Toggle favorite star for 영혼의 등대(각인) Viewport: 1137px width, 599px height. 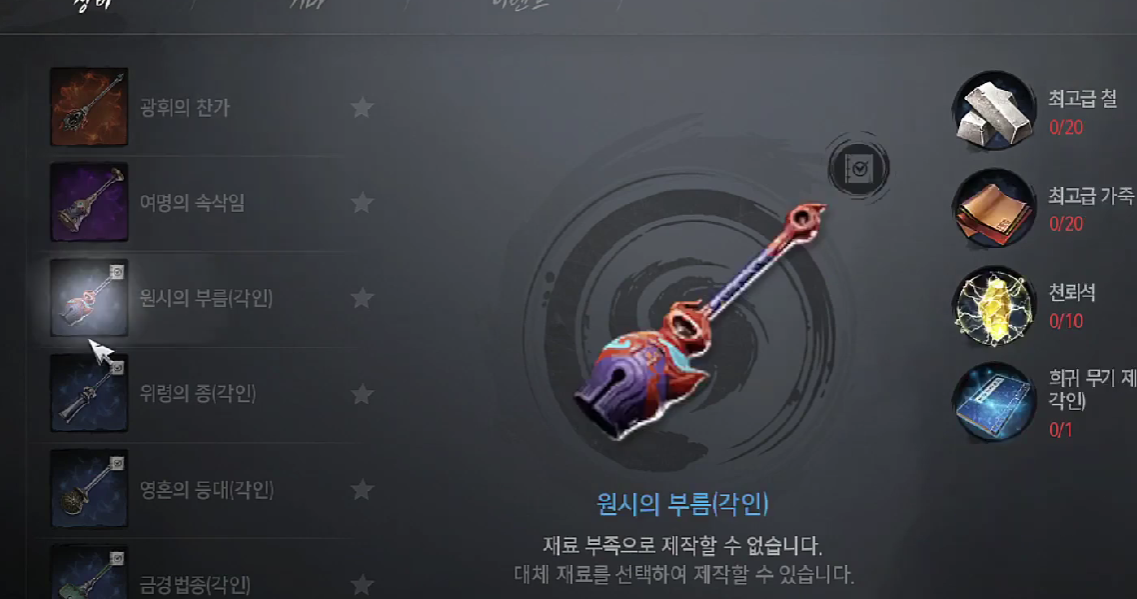coord(362,489)
